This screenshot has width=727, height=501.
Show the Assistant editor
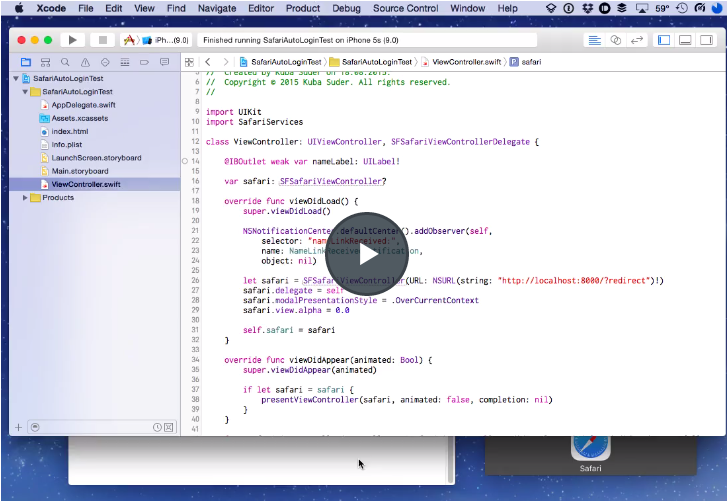tap(616, 40)
